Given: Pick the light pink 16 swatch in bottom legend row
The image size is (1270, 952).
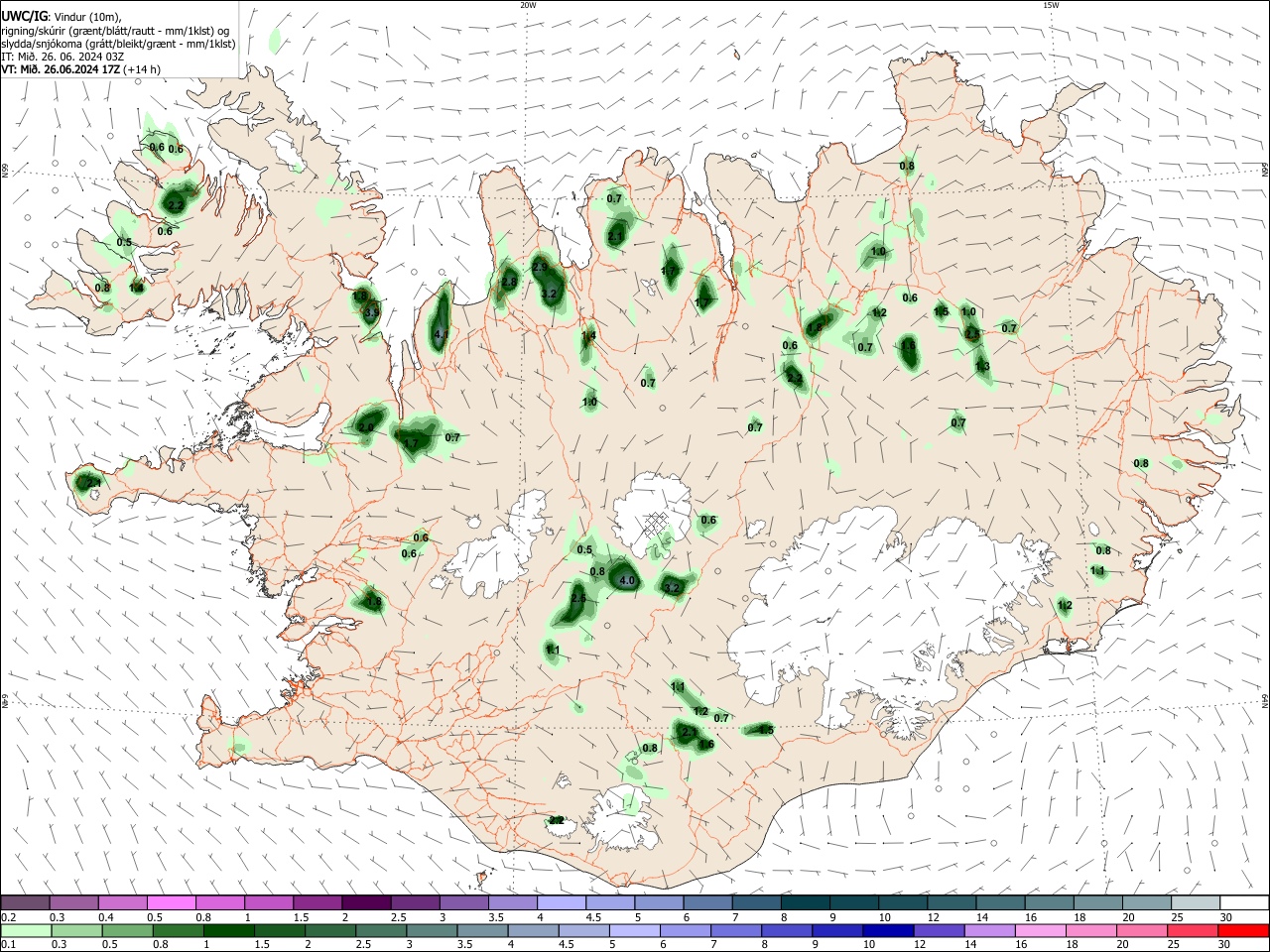Looking at the screenshot, I should coord(1039,930).
